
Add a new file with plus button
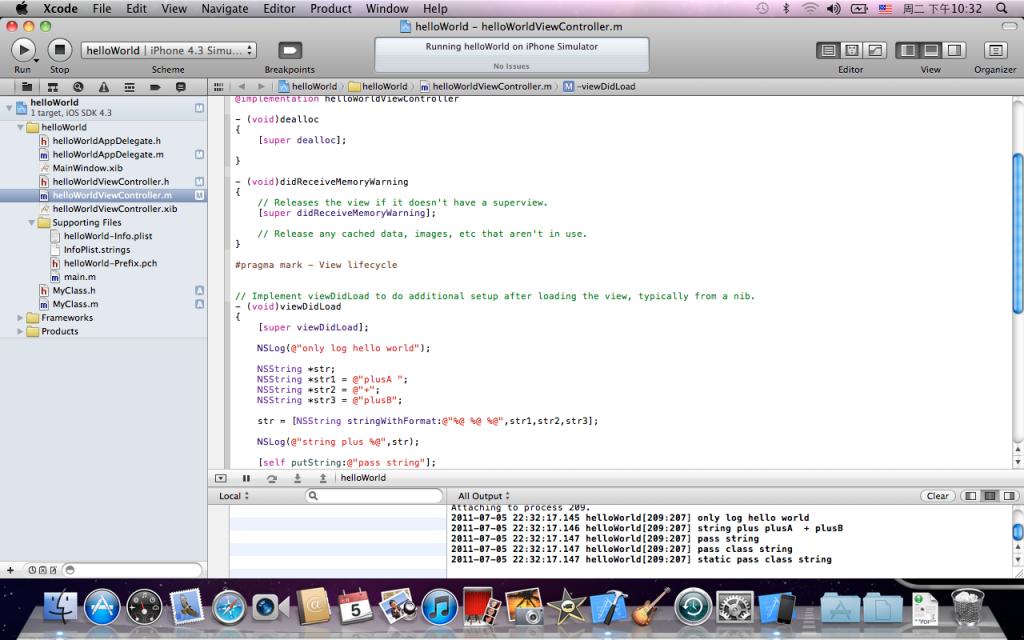(10, 570)
